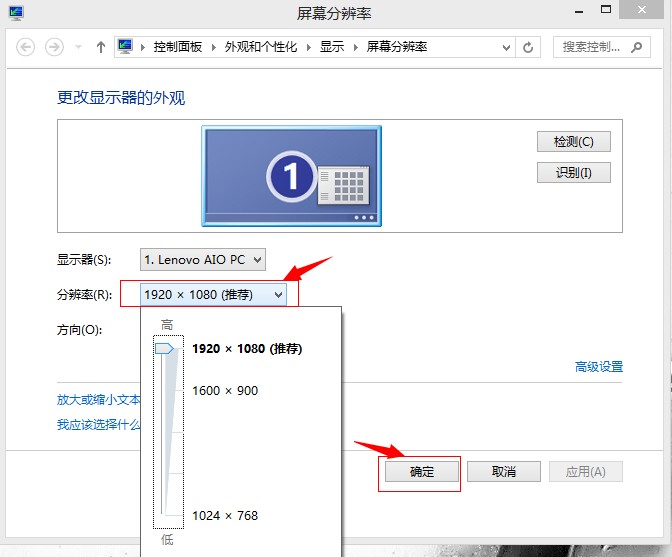The image size is (672, 557).
Task: Select the monitor 1 display thumbnail
Action: click(291, 177)
